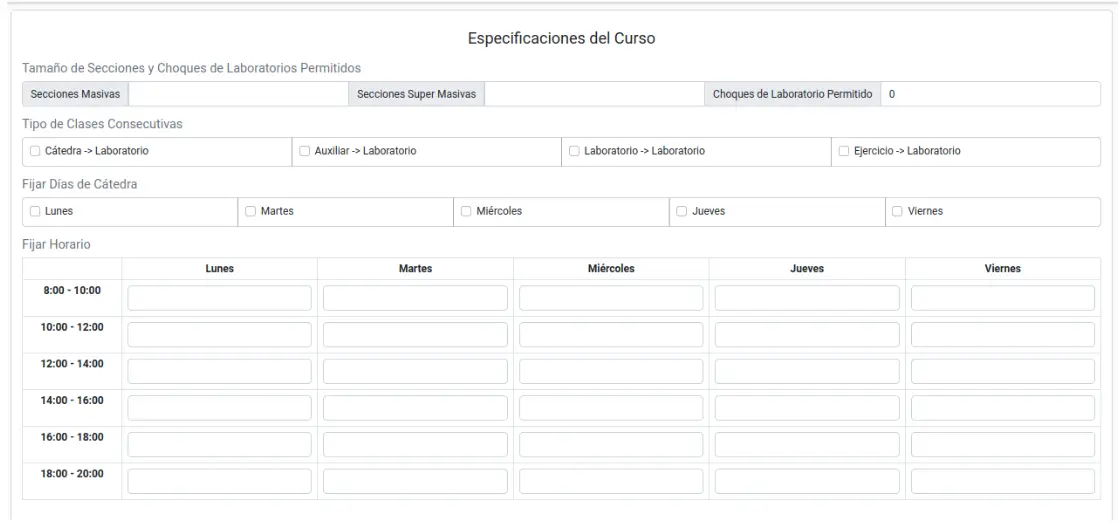Click the Miércoles 18:00 - 20:00 schedule field
1118x529 pixels.
(611, 481)
